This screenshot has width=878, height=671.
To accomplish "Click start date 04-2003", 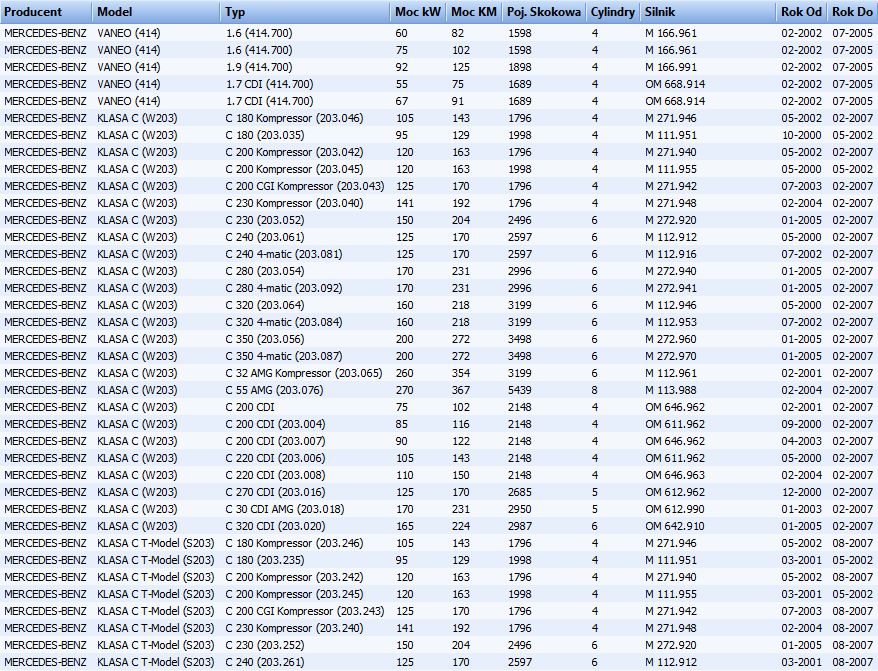I will [801, 441].
